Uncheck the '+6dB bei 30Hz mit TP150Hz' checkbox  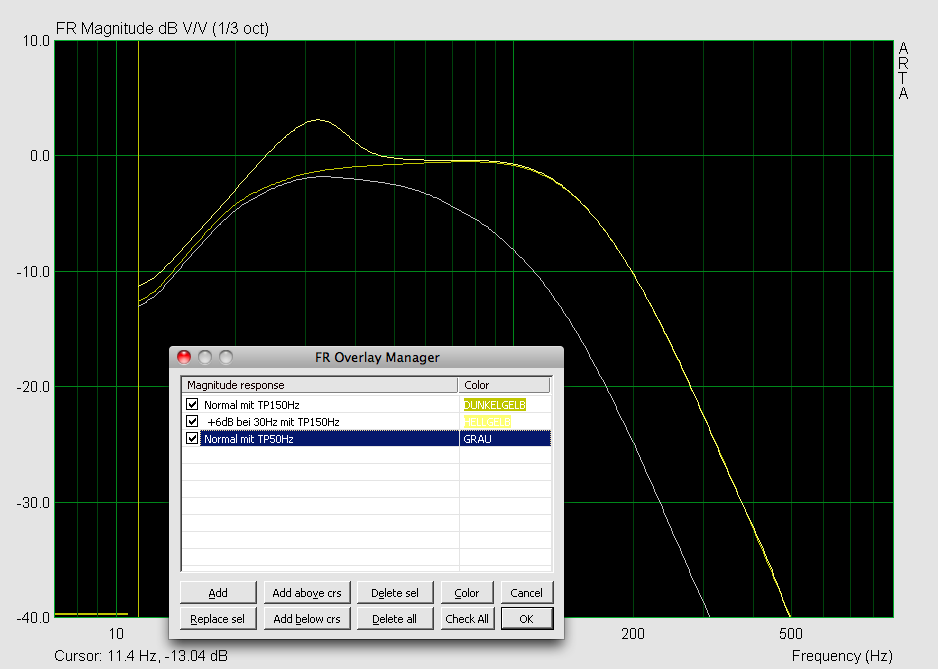tap(192, 421)
